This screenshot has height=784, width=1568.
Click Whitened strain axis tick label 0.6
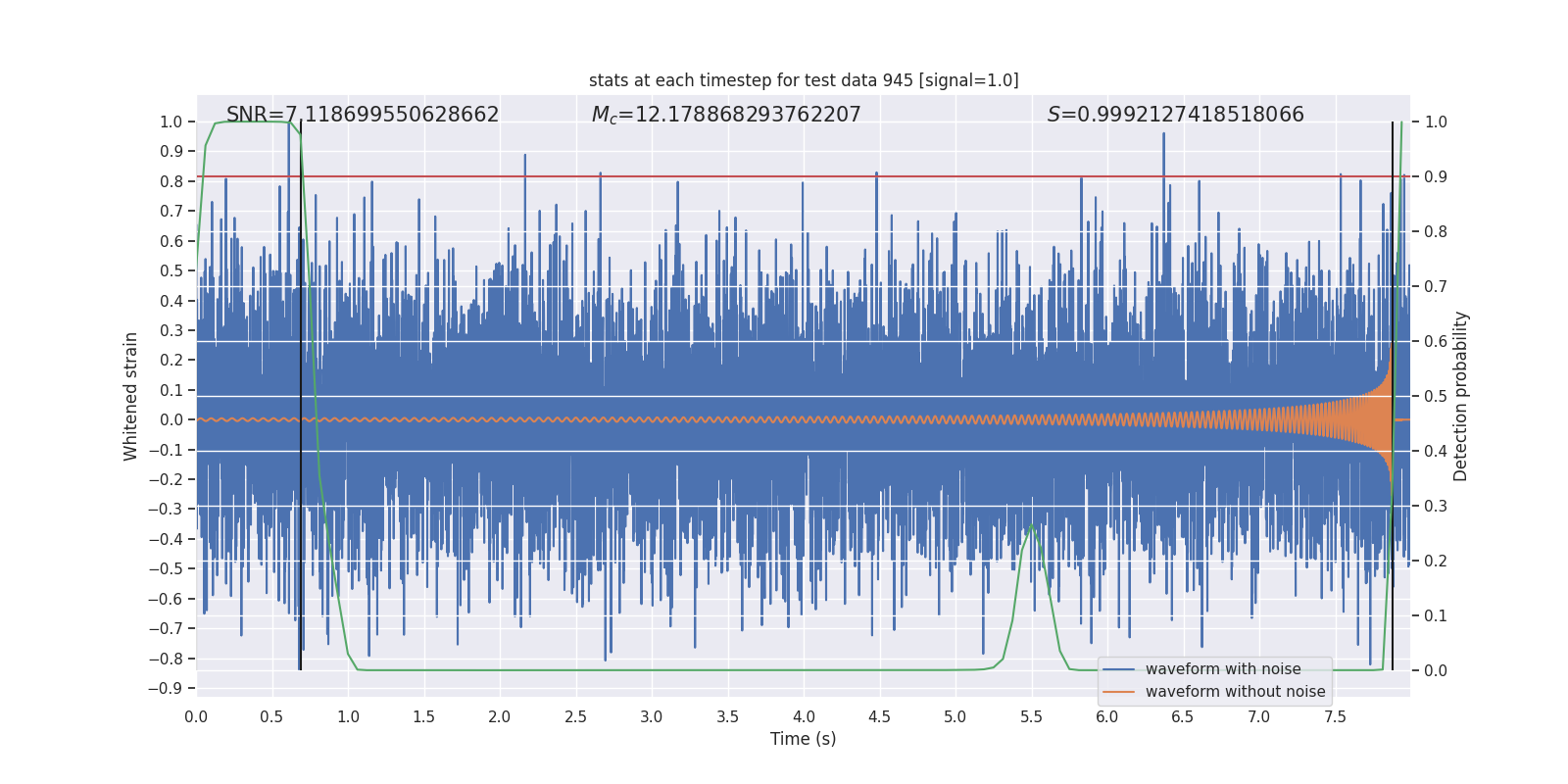pos(171,241)
